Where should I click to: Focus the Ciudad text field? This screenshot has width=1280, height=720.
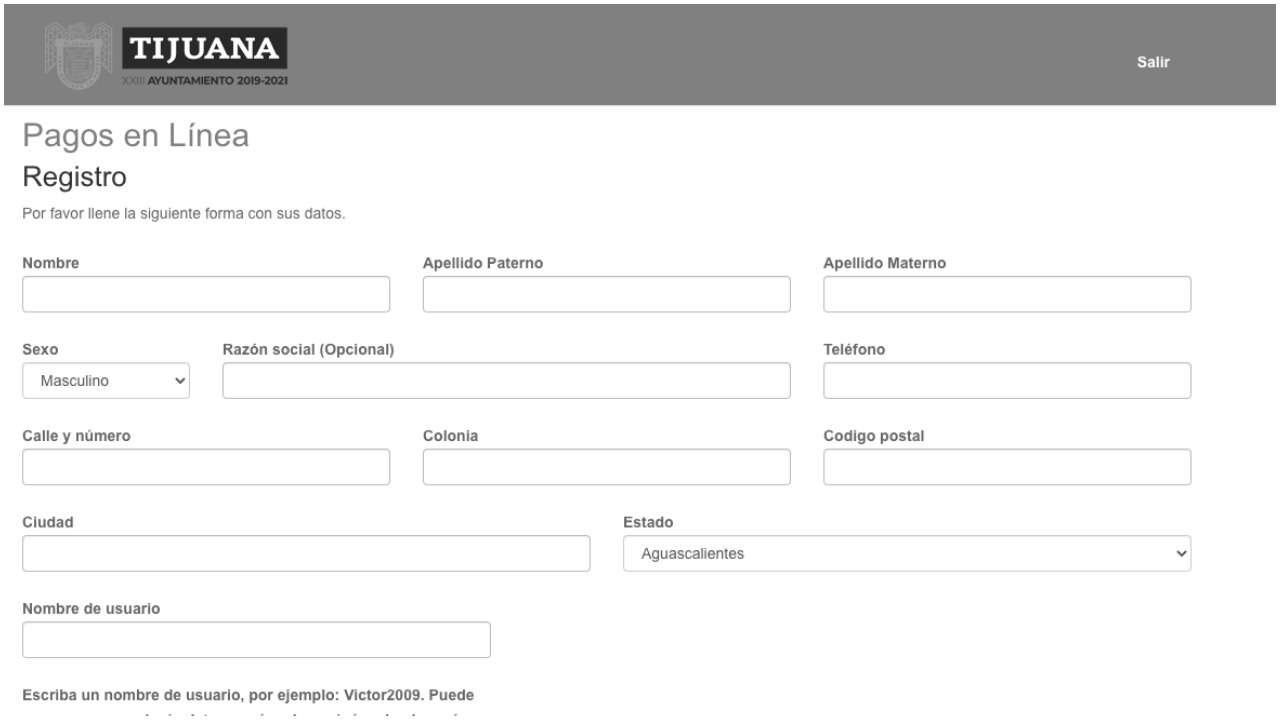coord(306,554)
